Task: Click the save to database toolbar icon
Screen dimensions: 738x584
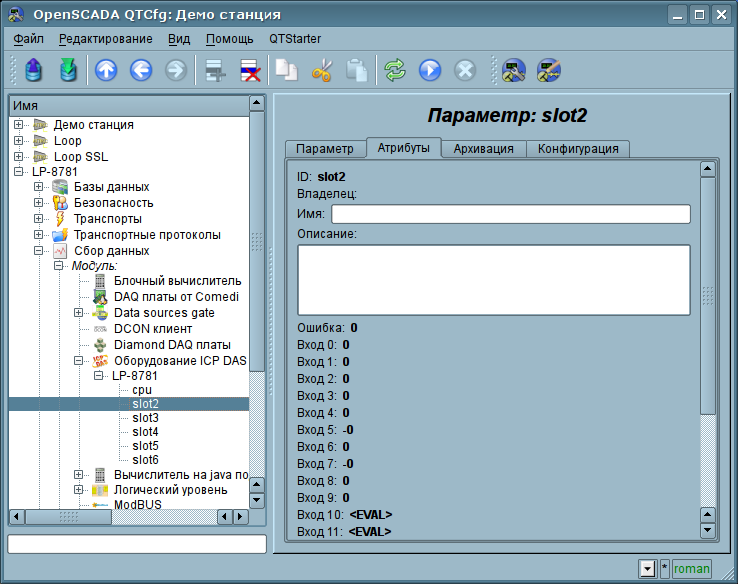Action: [67, 71]
